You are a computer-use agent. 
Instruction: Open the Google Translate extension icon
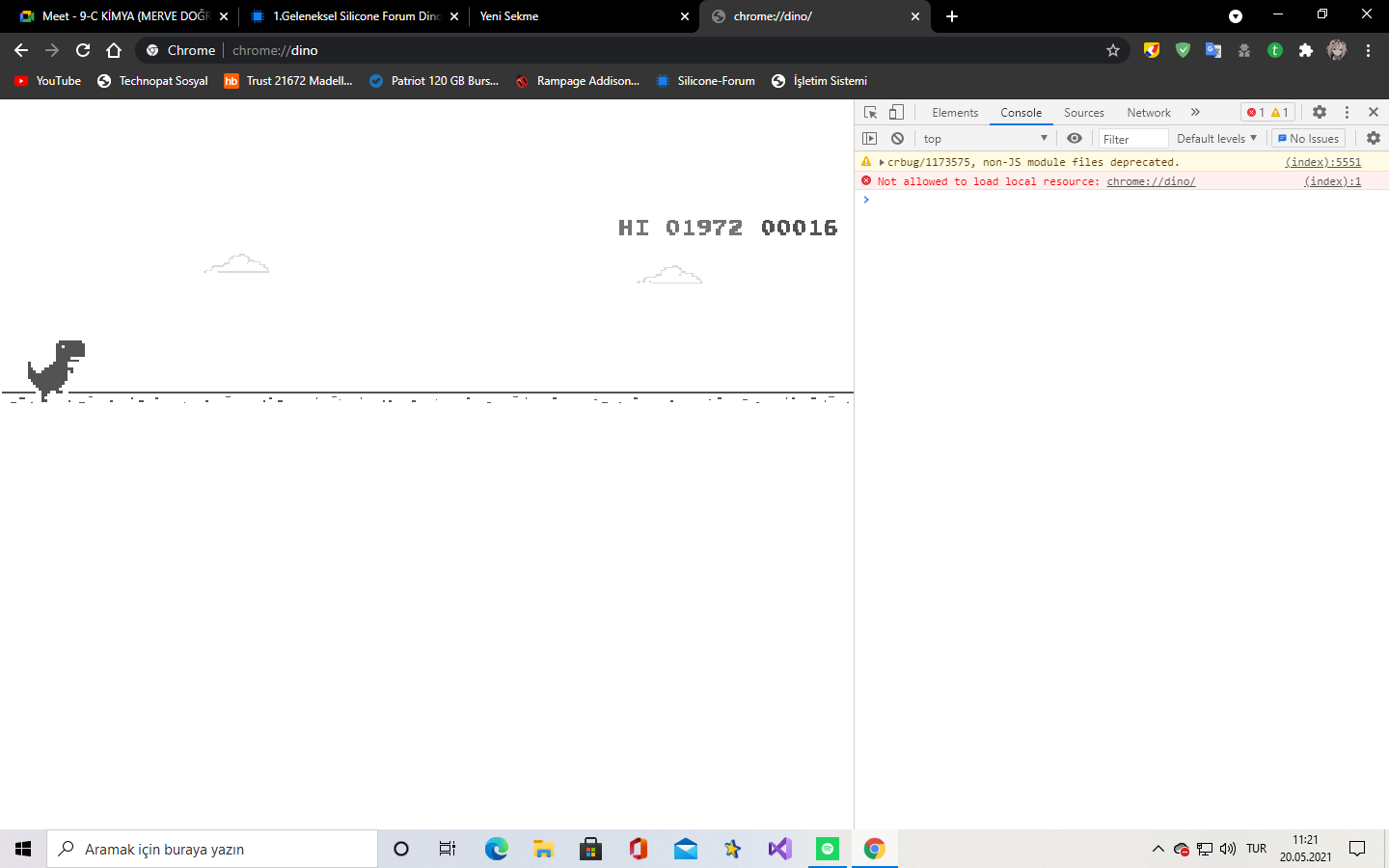(1213, 50)
